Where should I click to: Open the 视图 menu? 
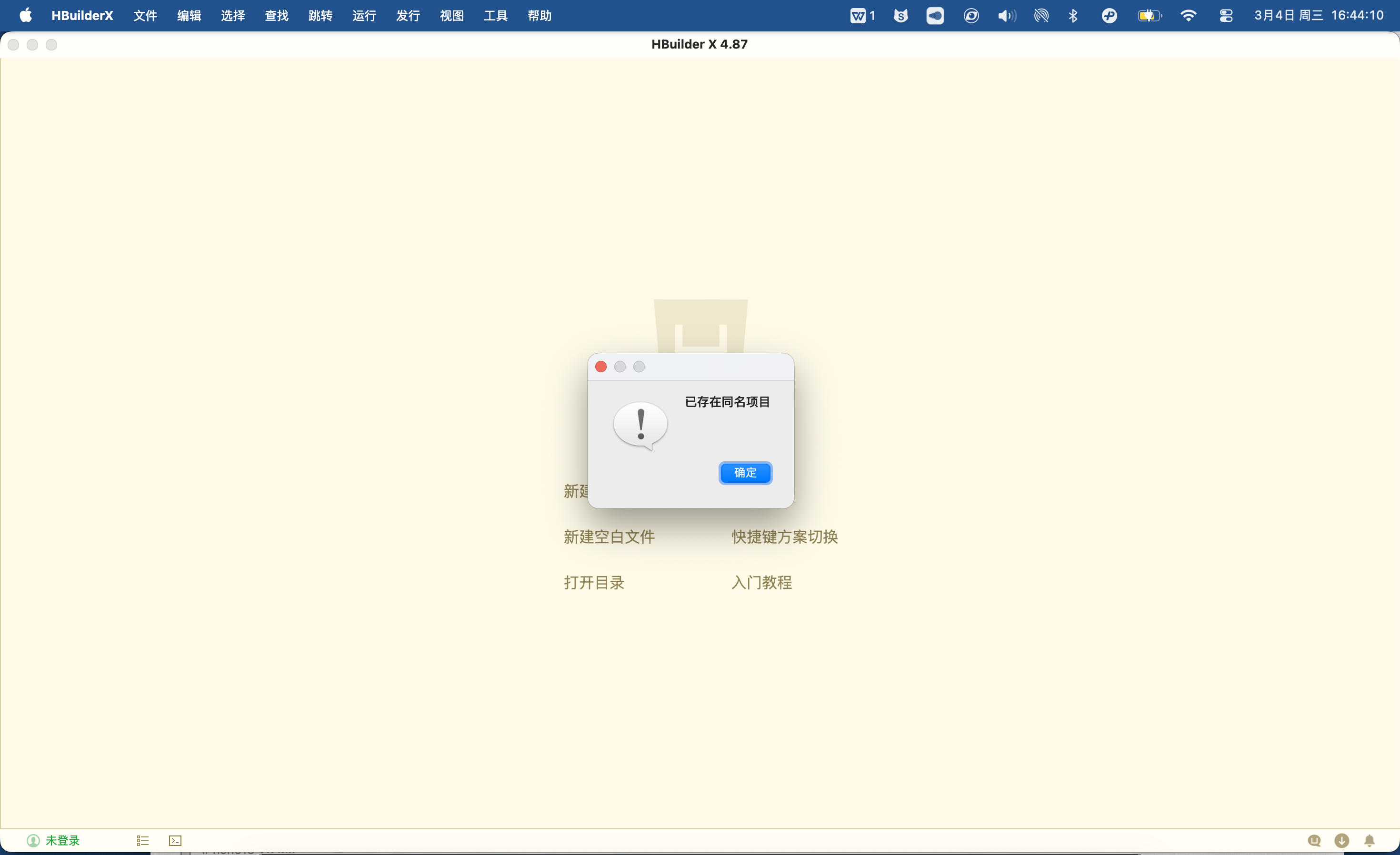pos(452,15)
